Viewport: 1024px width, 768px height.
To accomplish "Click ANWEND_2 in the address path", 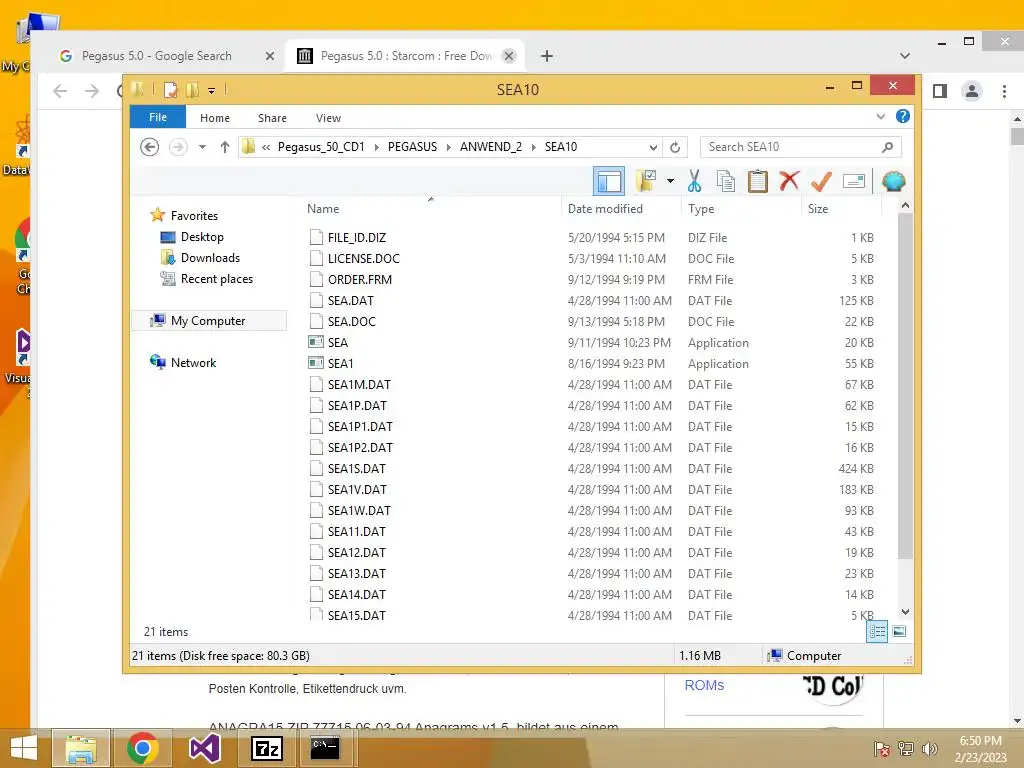I will click(x=490, y=147).
